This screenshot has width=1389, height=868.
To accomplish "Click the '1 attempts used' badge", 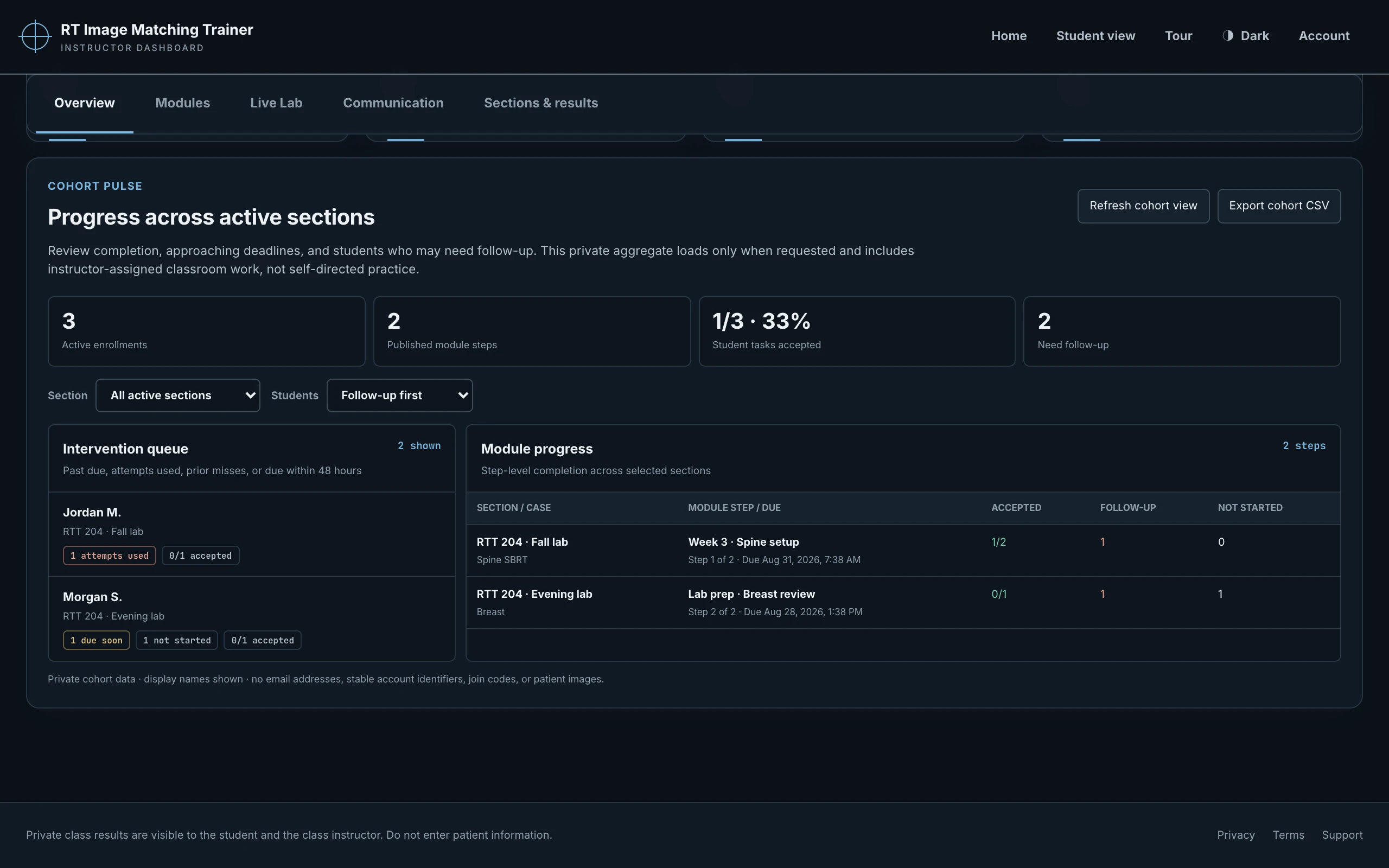I will [109, 556].
